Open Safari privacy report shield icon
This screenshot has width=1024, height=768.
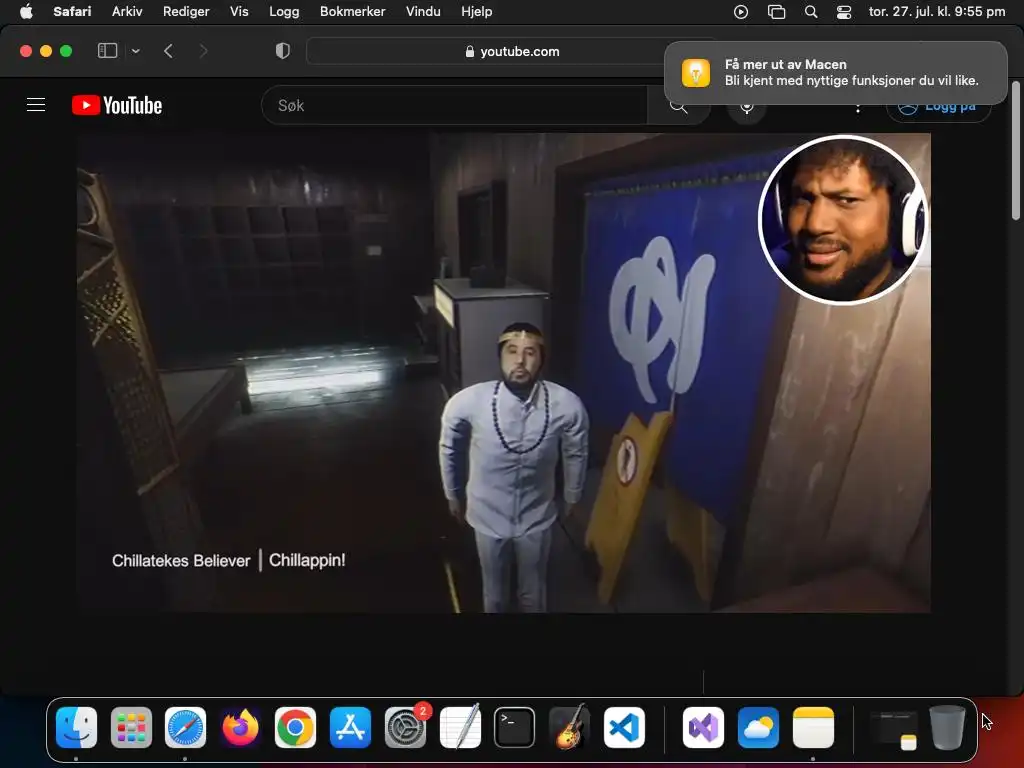point(283,51)
